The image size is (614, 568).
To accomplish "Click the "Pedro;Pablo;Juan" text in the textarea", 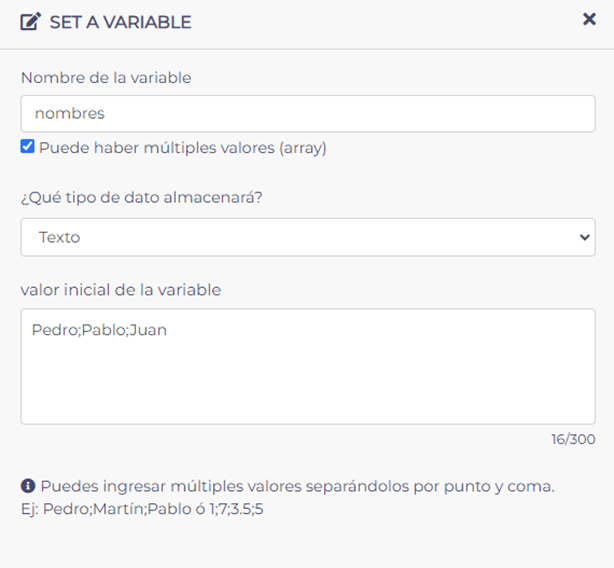I will click(x=99, y=330).
